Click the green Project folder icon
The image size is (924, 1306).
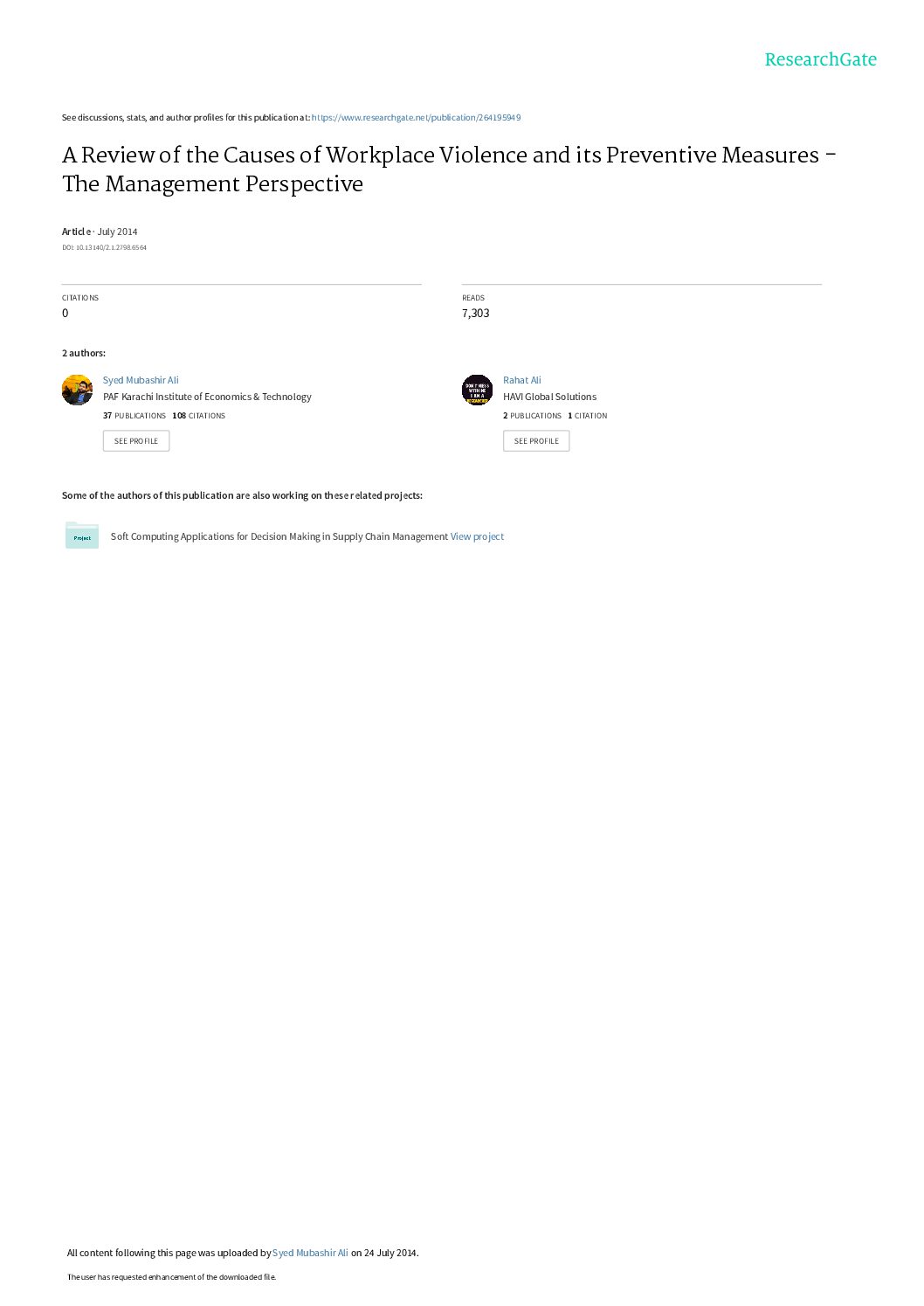[82, 536]
